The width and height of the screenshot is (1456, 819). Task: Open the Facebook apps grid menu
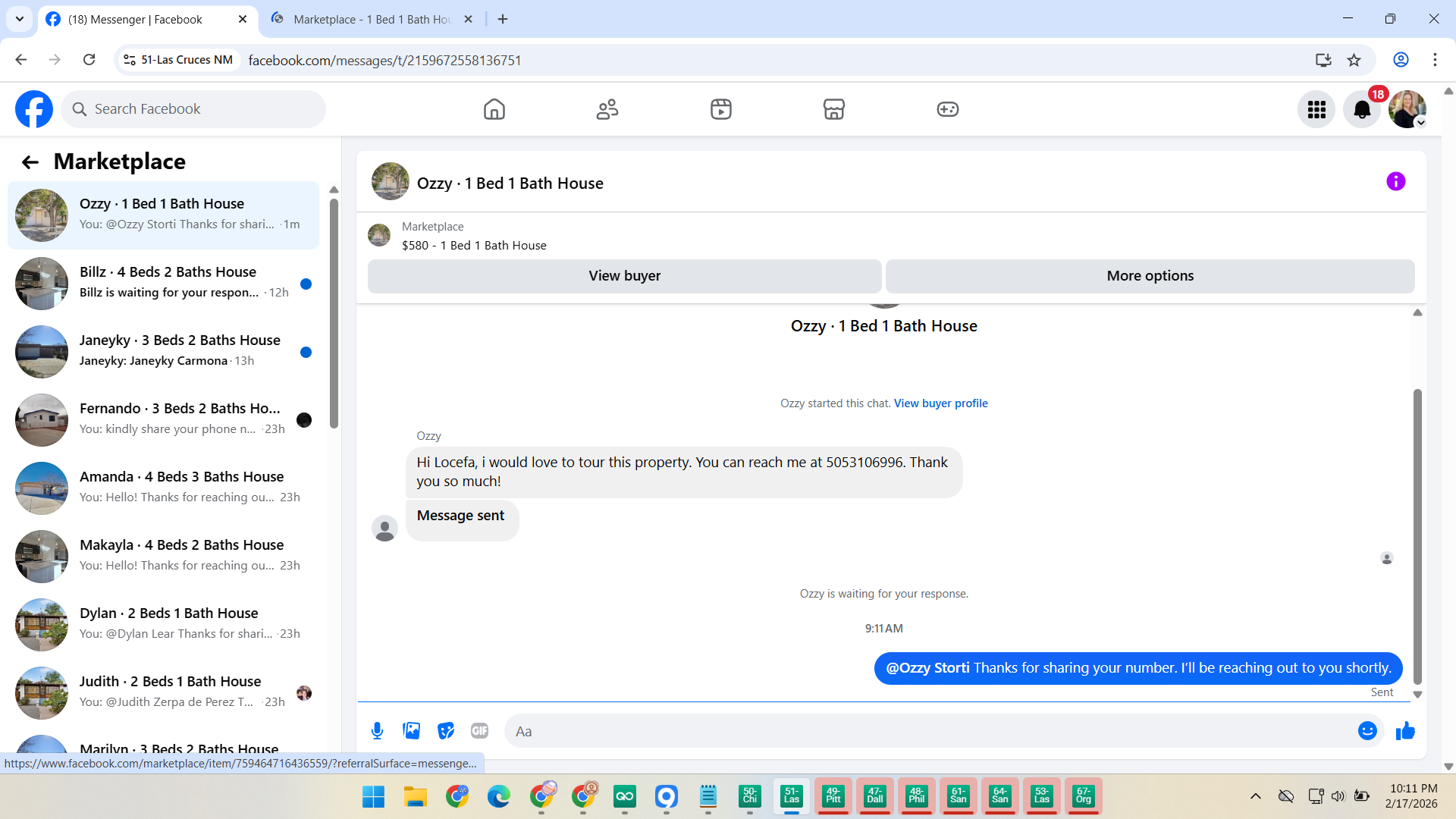(x=1316, y=110)
